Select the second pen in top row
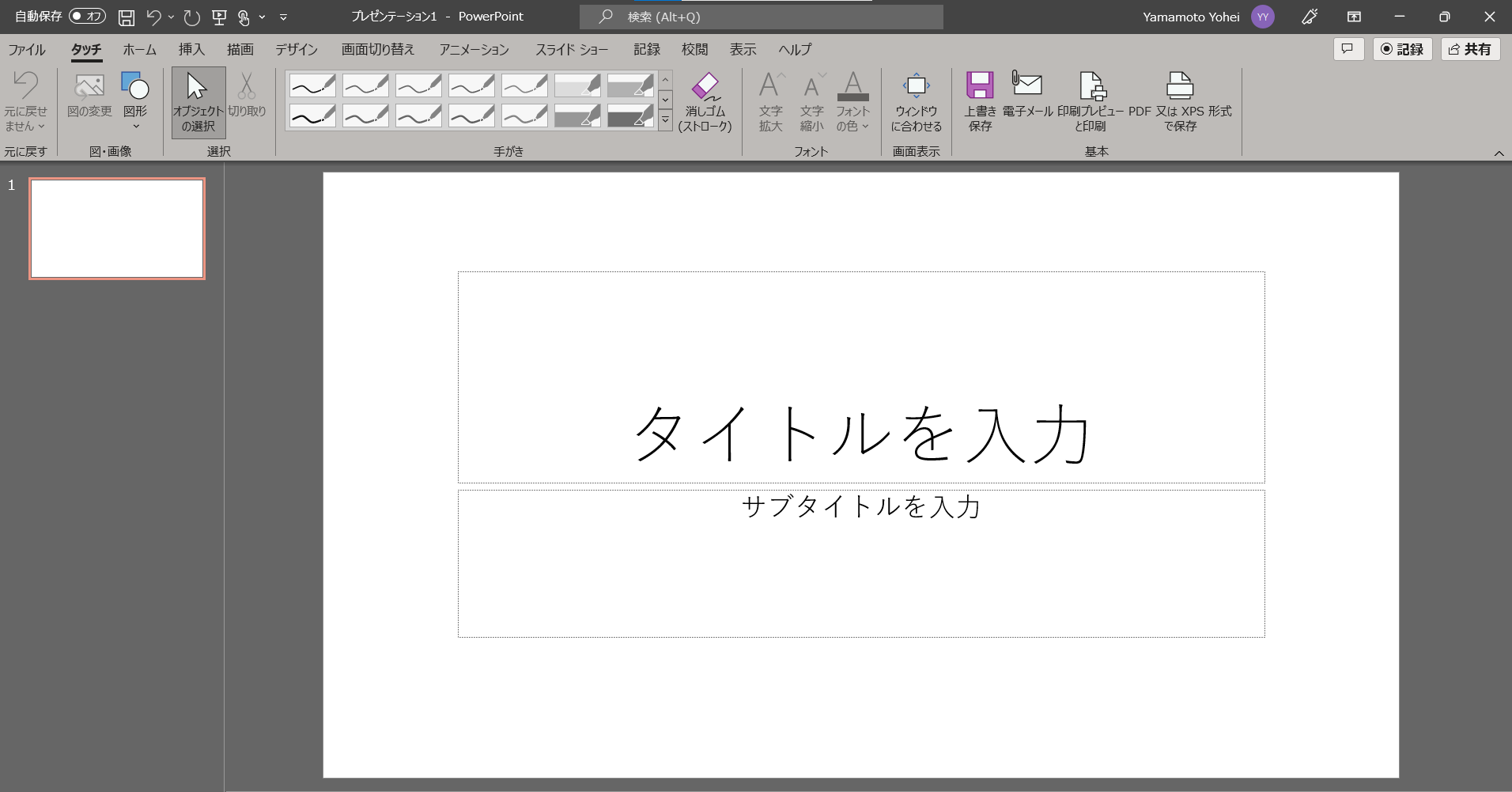 (x=365, y=85)
